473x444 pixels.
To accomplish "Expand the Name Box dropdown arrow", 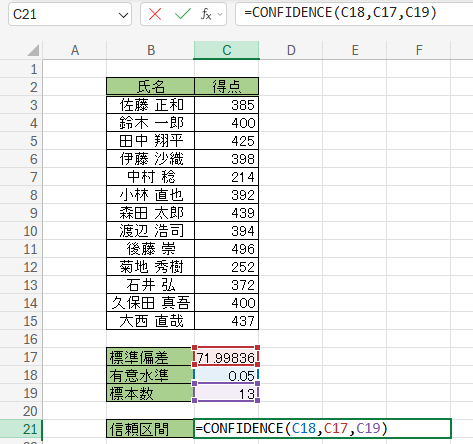I will (x=123, y=15).
